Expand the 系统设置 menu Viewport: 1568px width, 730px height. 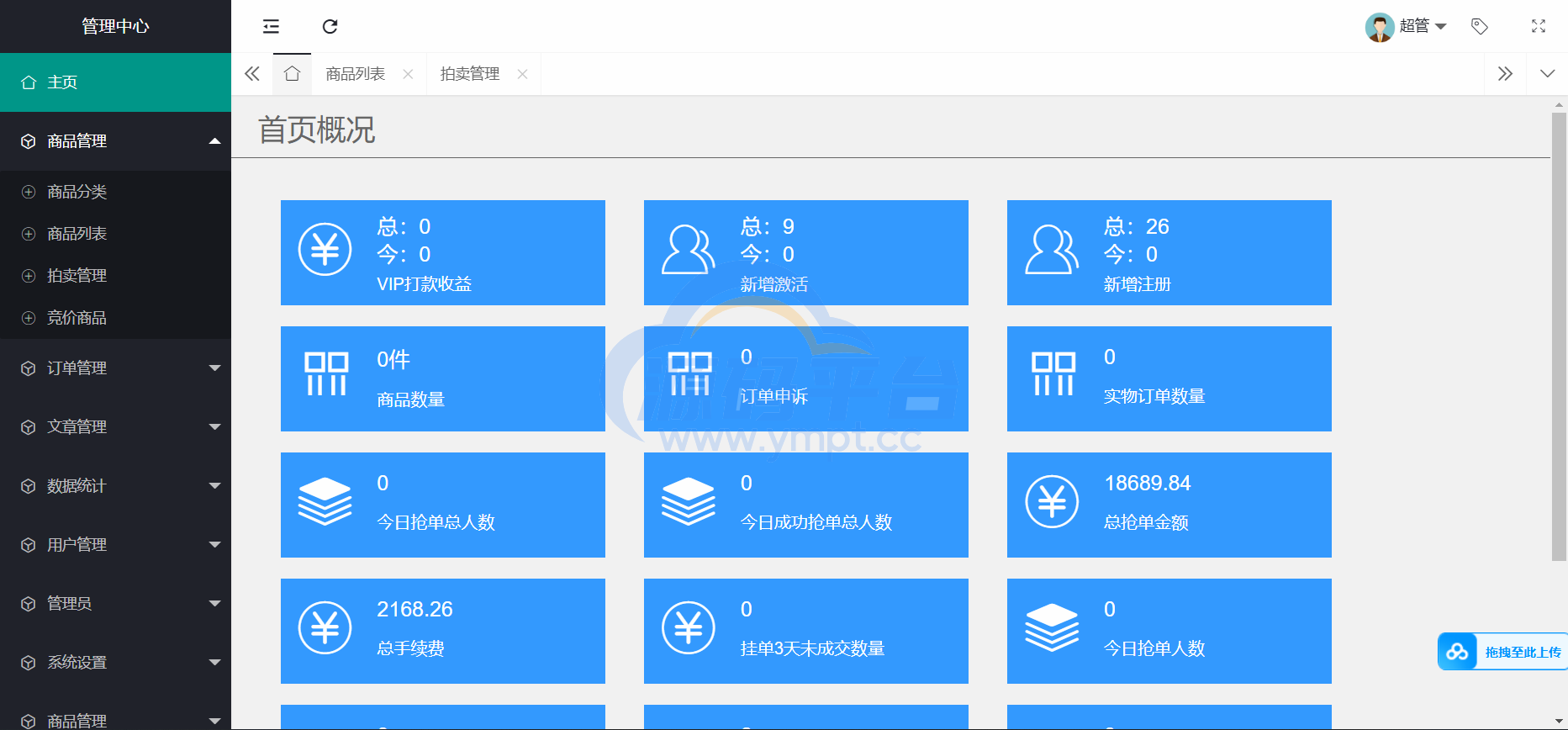click(x=115, y=663)
